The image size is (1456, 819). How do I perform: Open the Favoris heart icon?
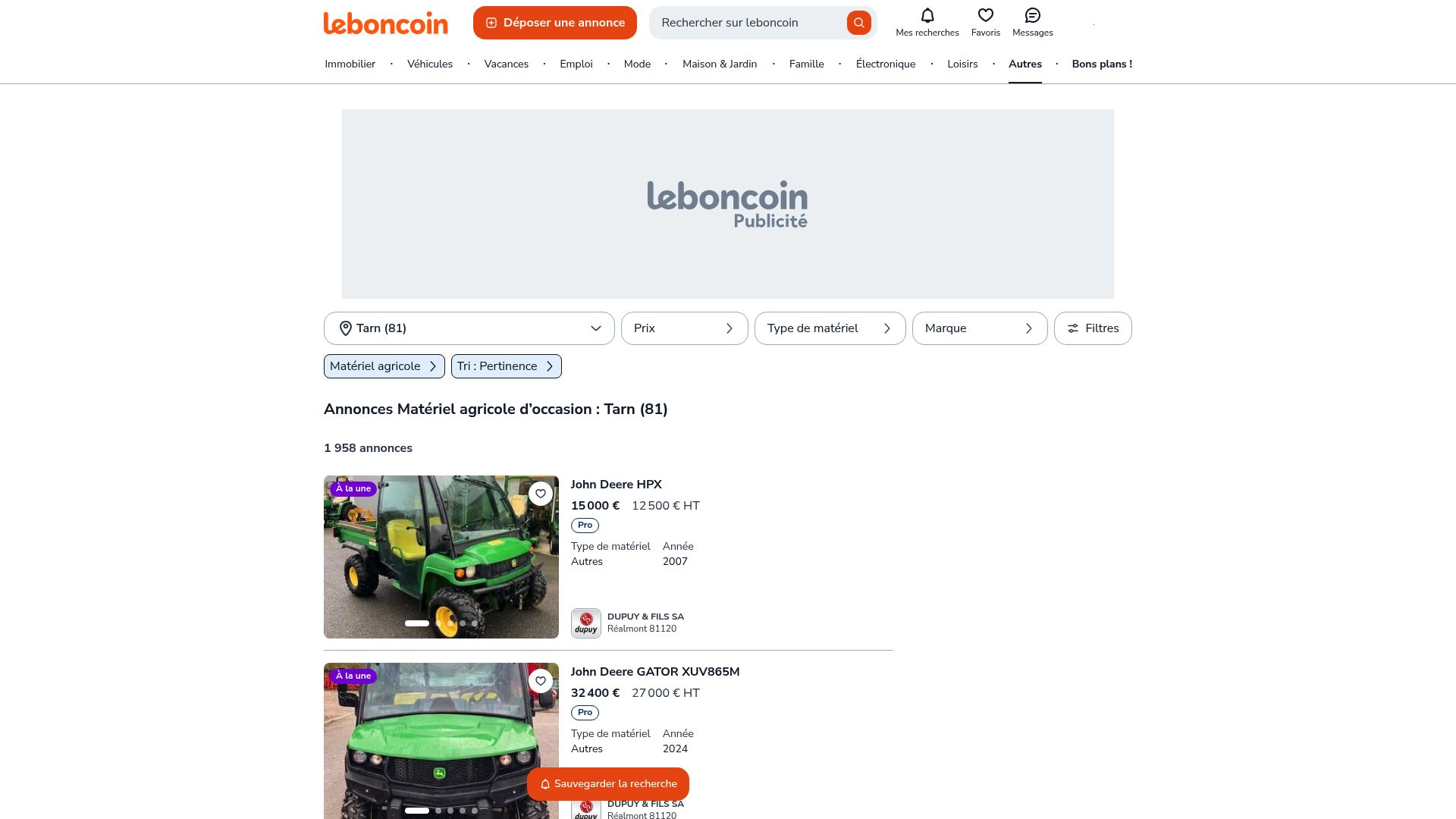985,16
